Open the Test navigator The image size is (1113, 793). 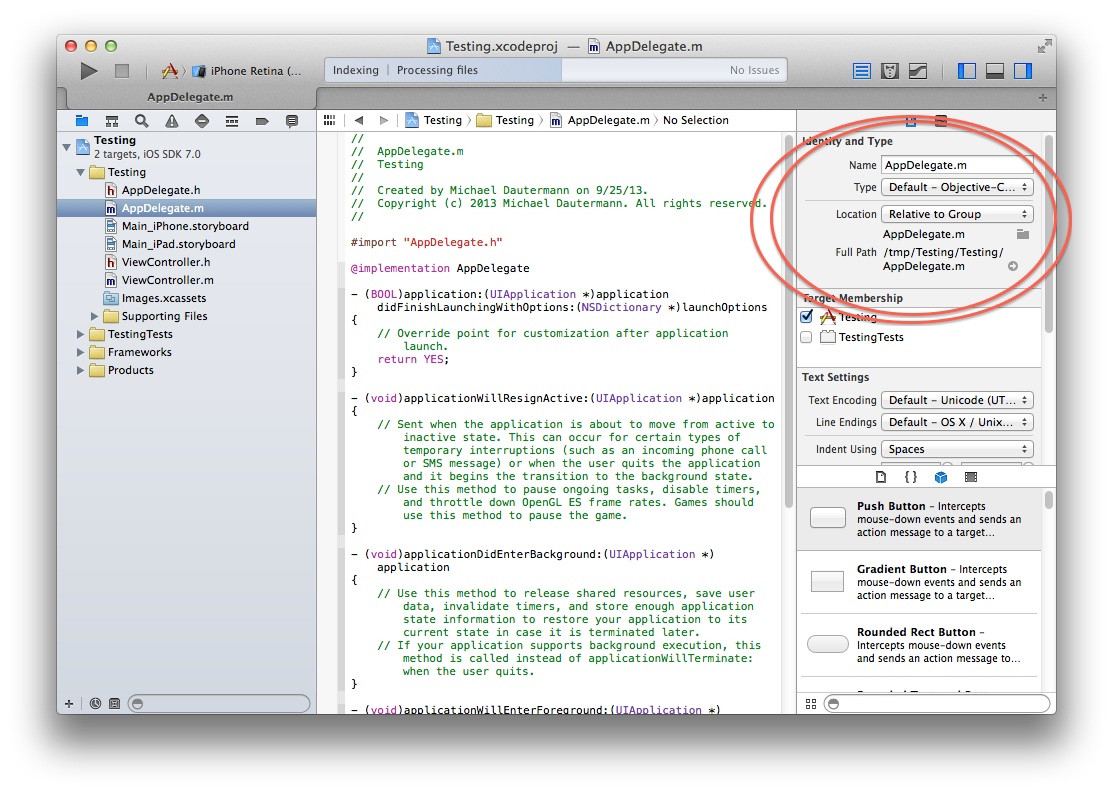[202, 121]
